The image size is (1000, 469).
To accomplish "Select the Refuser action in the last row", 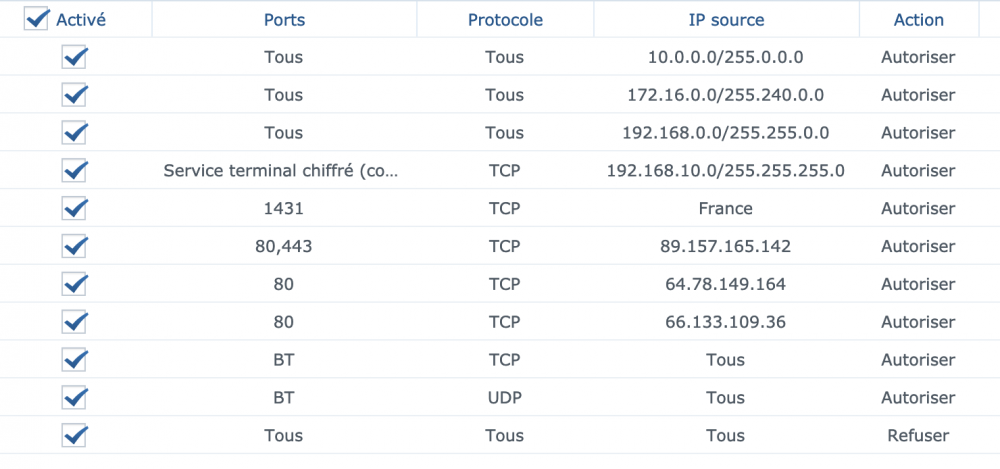I will click(918, 436).
